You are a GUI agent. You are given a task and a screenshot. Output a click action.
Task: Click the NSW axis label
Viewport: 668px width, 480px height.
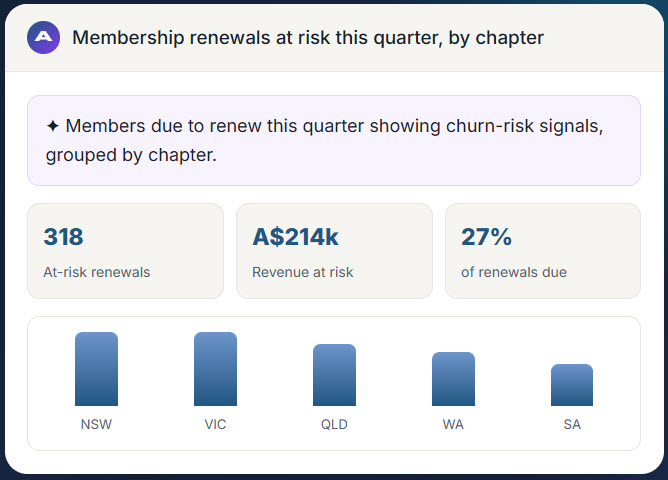tap(96, 424)
